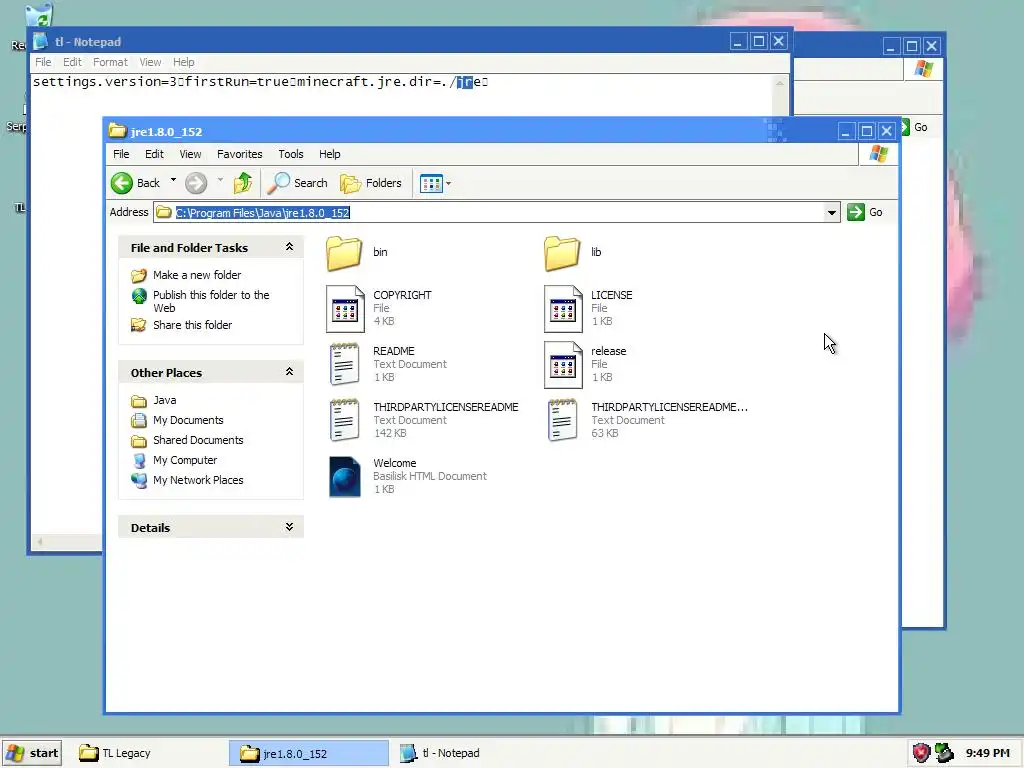The image size is (1024, 768).
Task: Collapse the Other Places panel
Action: click(289, 372)
